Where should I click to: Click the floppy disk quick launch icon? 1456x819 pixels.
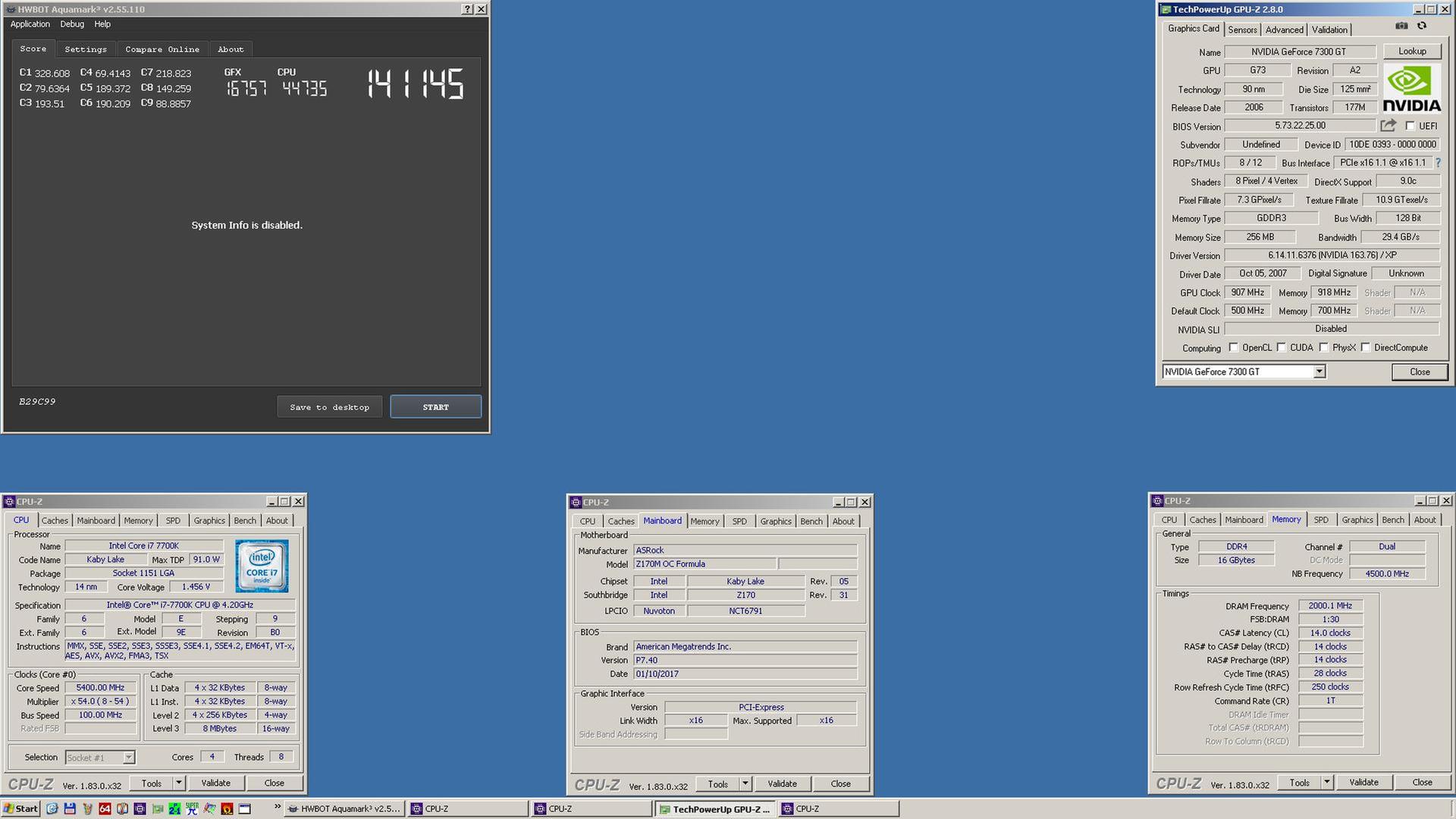tap(70, 808)
